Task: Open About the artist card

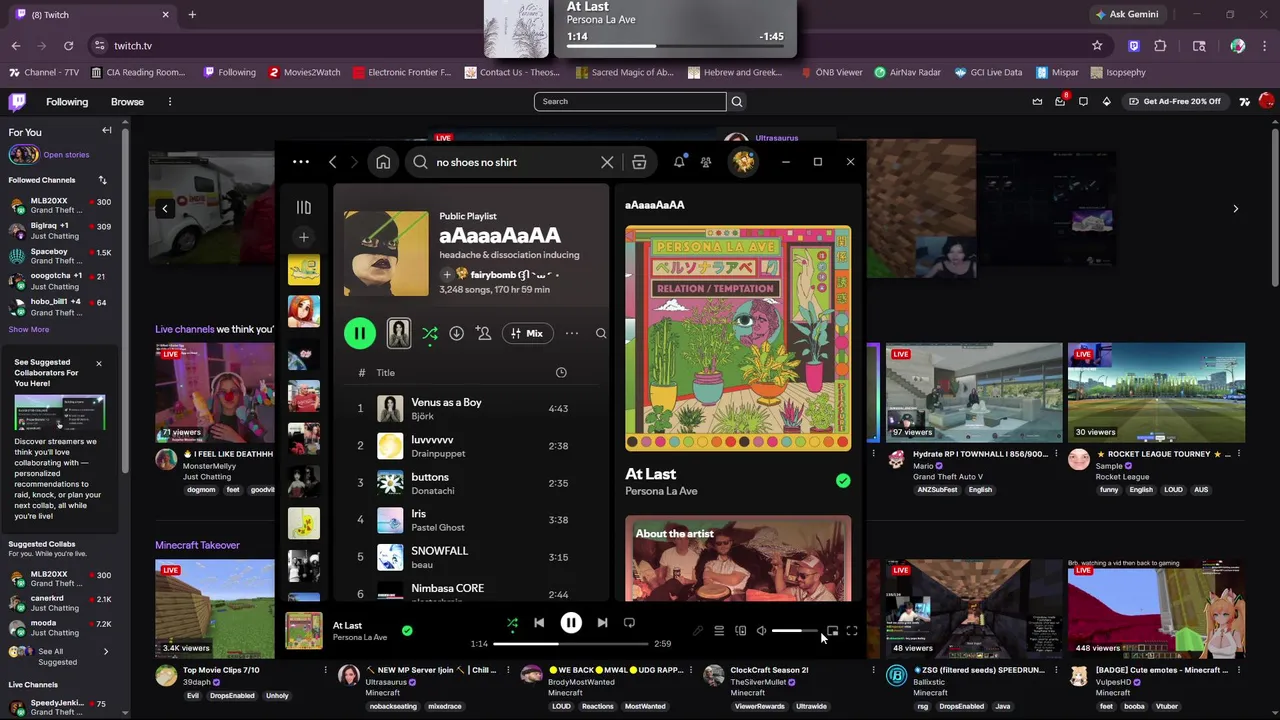Action: point(738,559)
